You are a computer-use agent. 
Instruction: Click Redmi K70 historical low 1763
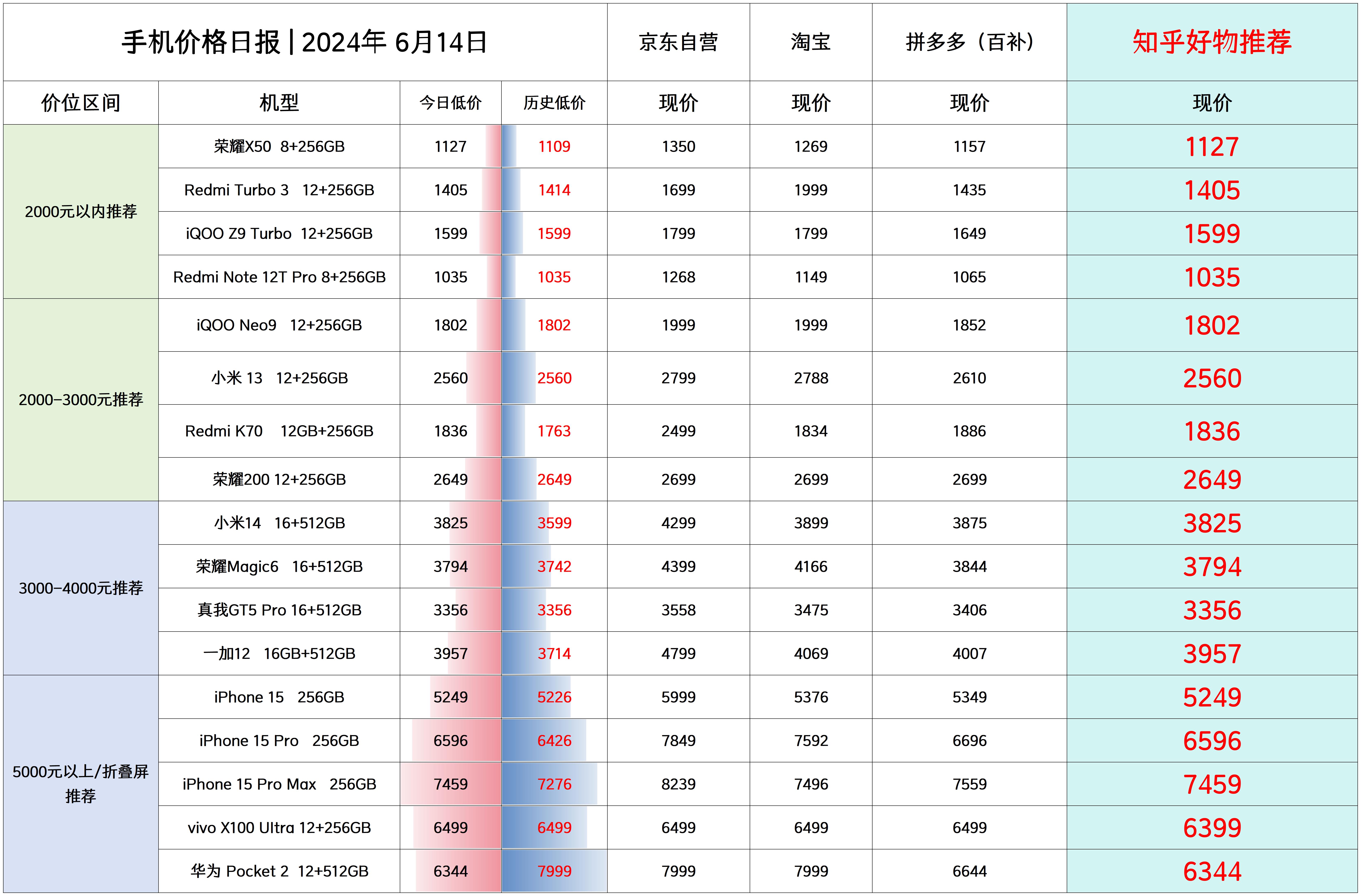(554, 431)
